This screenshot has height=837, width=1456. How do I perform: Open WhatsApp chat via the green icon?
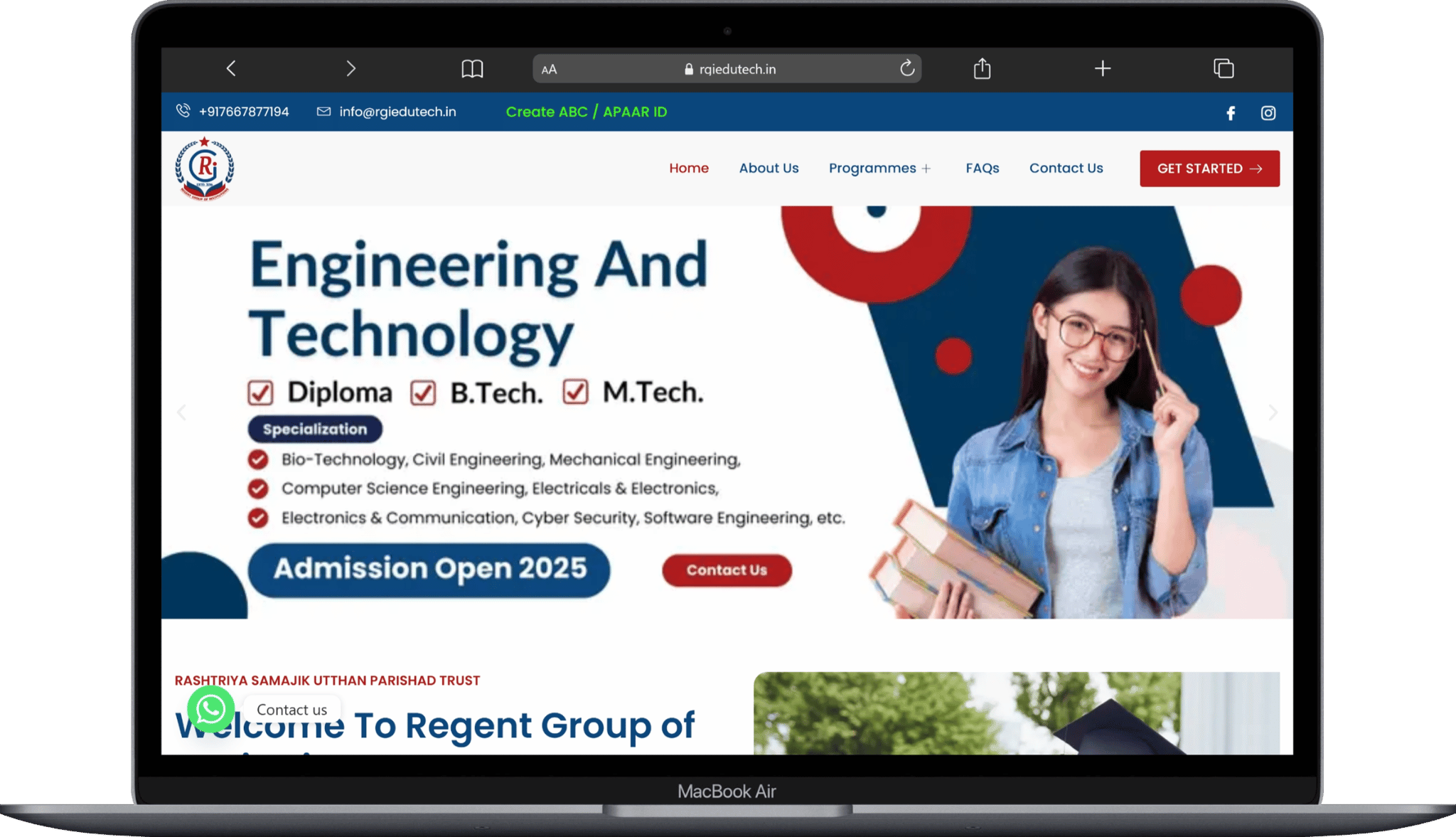tap(210, 709)
